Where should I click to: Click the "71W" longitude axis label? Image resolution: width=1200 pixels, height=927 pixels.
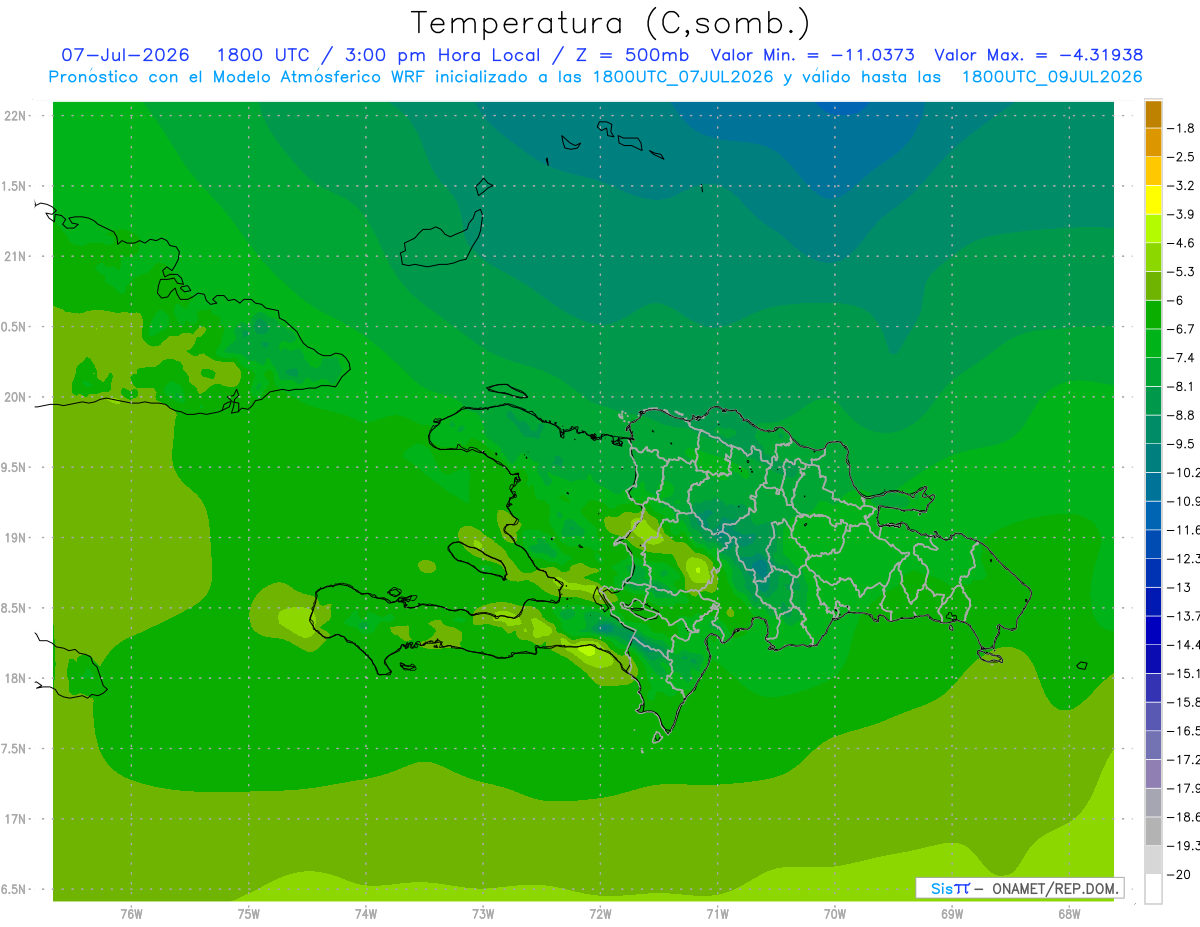tap(717, 913)
